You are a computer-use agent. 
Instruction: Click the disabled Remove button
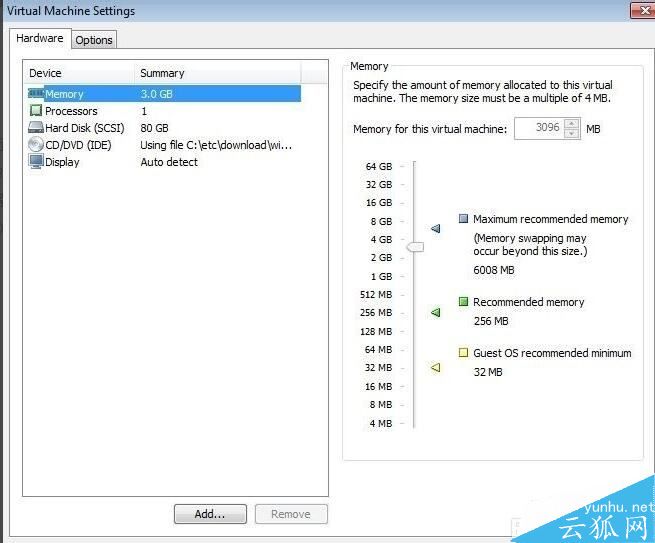coord(291,514)
